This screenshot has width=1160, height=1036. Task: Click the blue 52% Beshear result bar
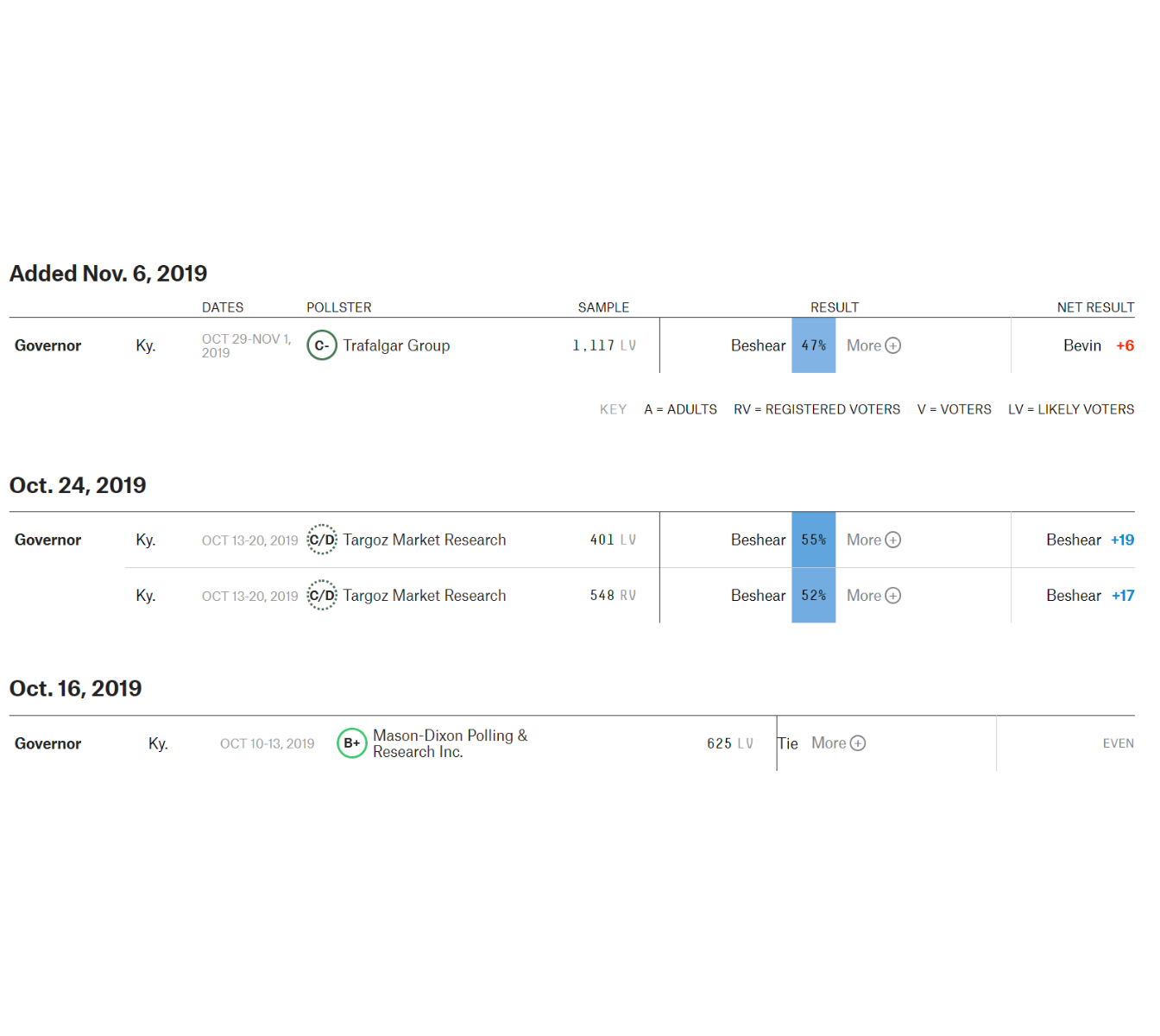813,596
